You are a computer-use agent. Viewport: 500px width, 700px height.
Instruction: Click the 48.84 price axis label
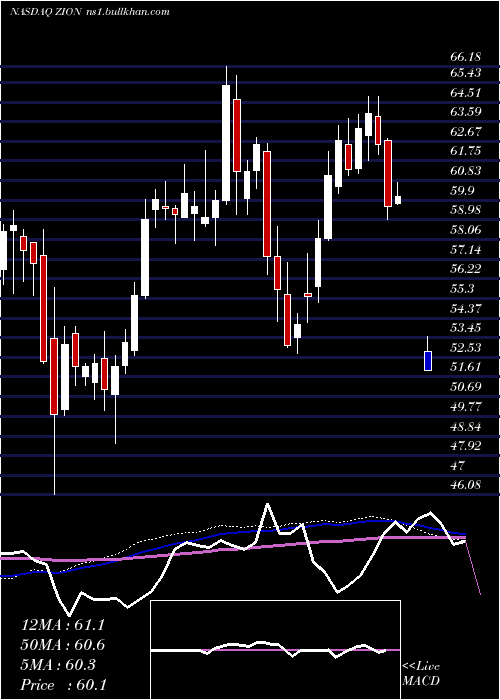(x=465, y=426)
